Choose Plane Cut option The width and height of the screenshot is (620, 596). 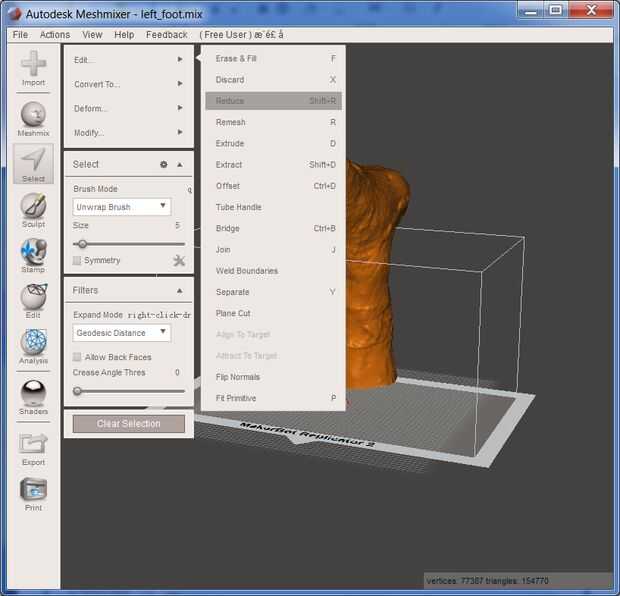point(273,313)
